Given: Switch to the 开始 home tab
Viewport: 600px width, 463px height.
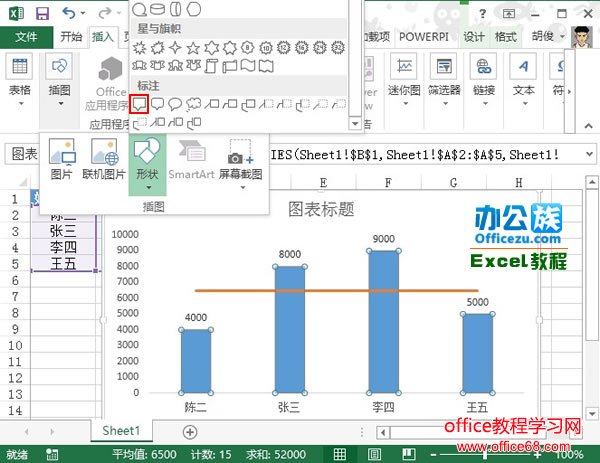Looking at the screenshot, I should click(71, 37).
